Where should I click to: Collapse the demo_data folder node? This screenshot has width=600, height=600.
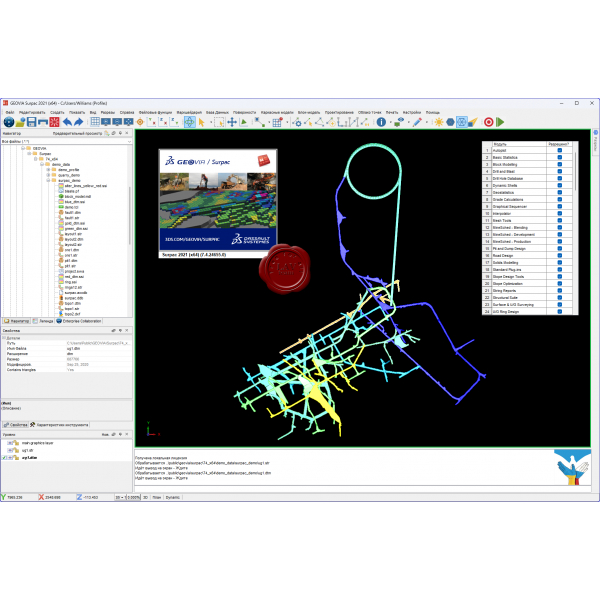click(42, 164)
